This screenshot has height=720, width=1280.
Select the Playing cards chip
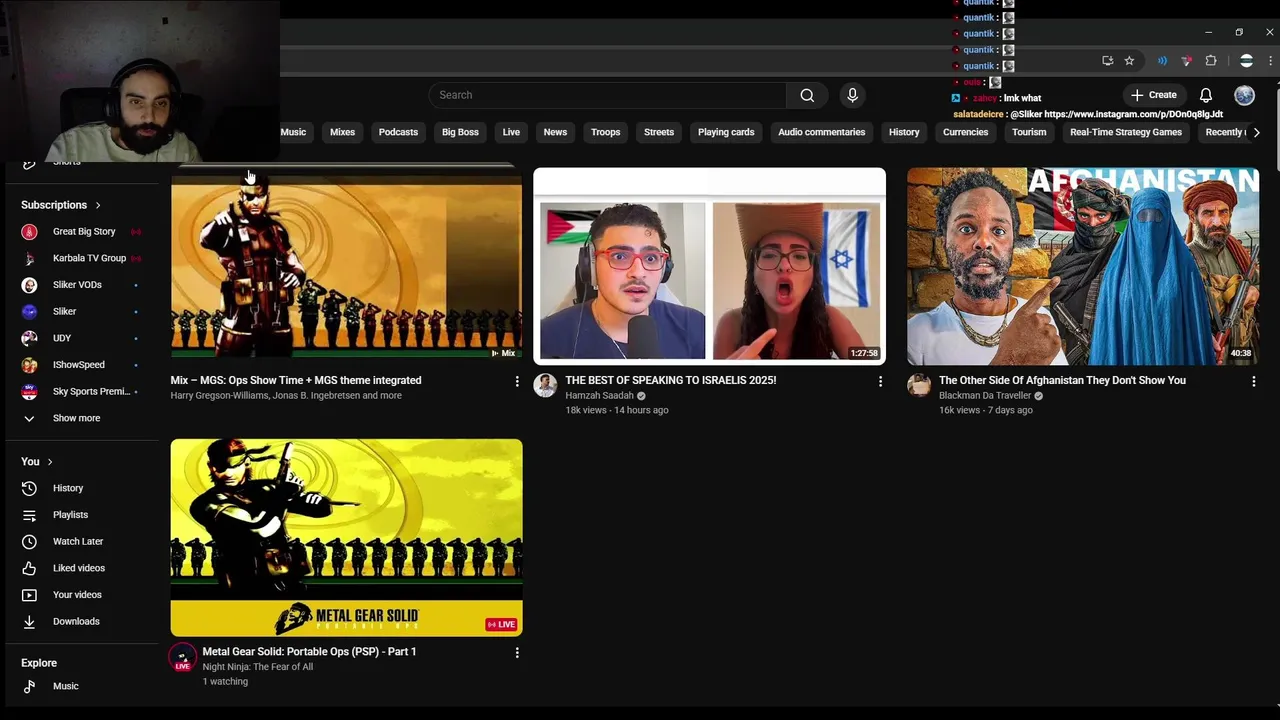click(x=726, y=132)
